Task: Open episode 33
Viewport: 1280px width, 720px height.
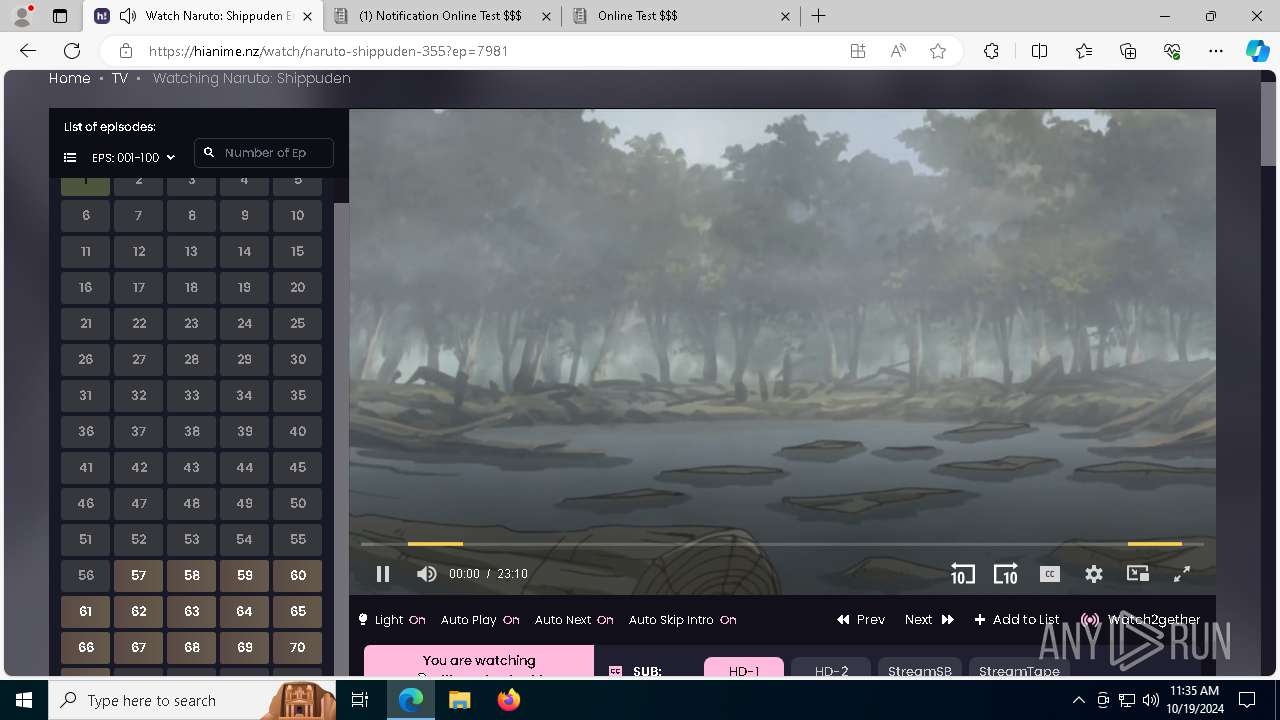Action: click(x=191, y=395)
